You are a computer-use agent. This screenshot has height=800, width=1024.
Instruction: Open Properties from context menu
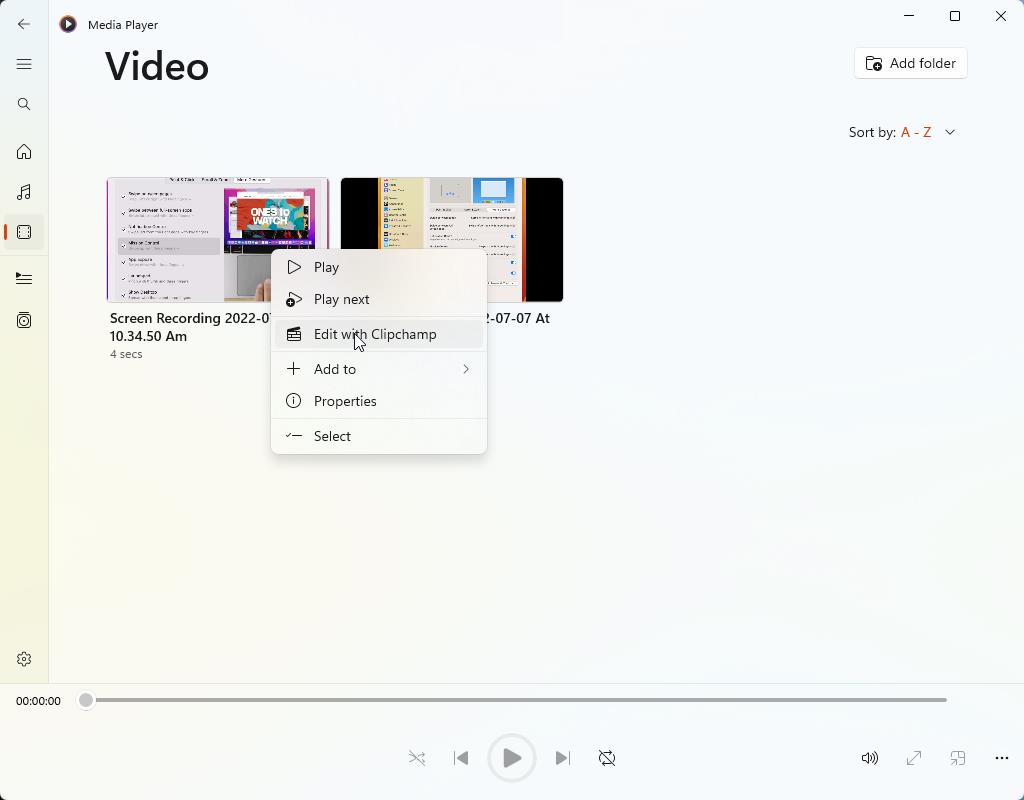point(379,401)
